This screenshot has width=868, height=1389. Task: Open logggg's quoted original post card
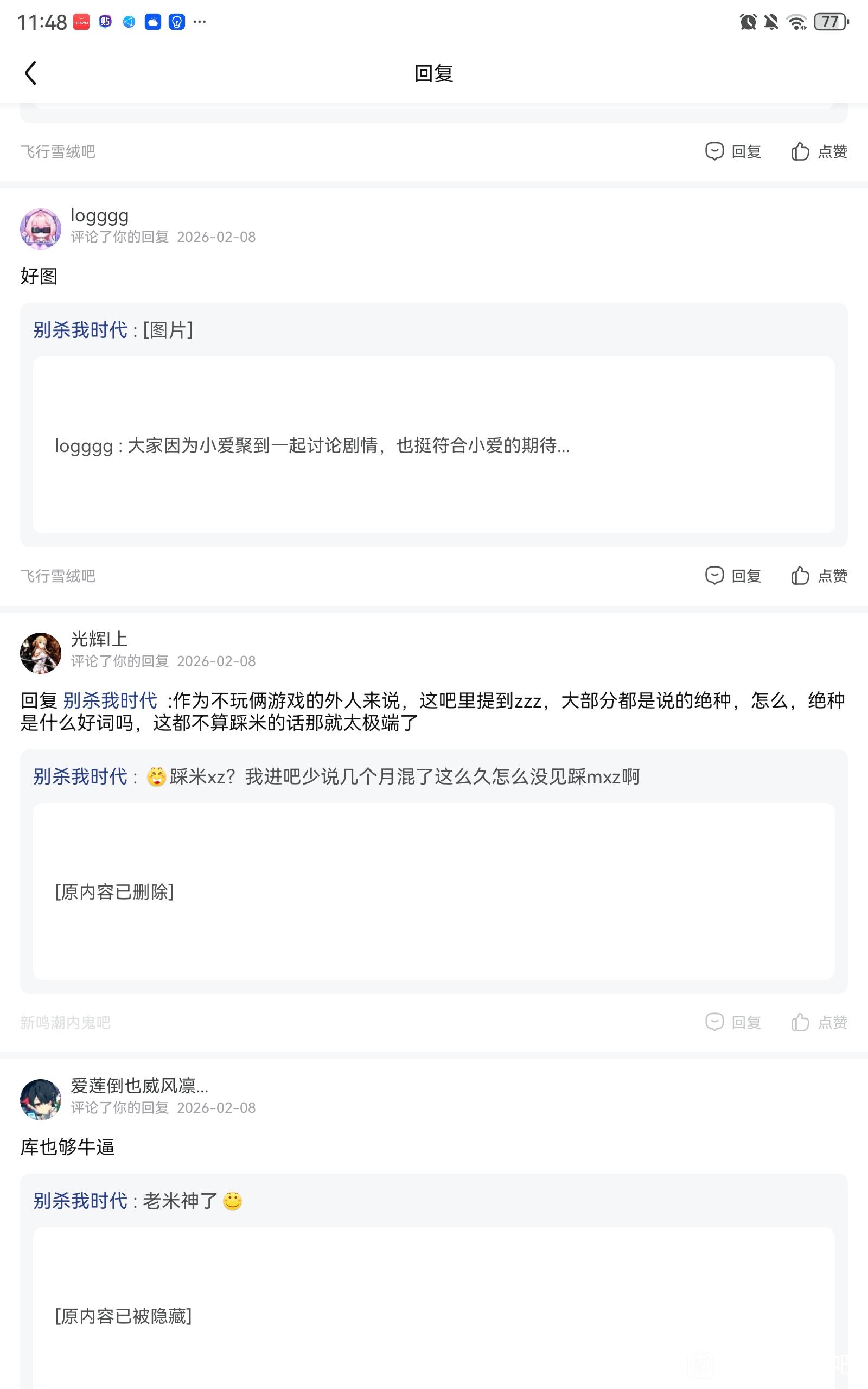click(x=433, y=445)
